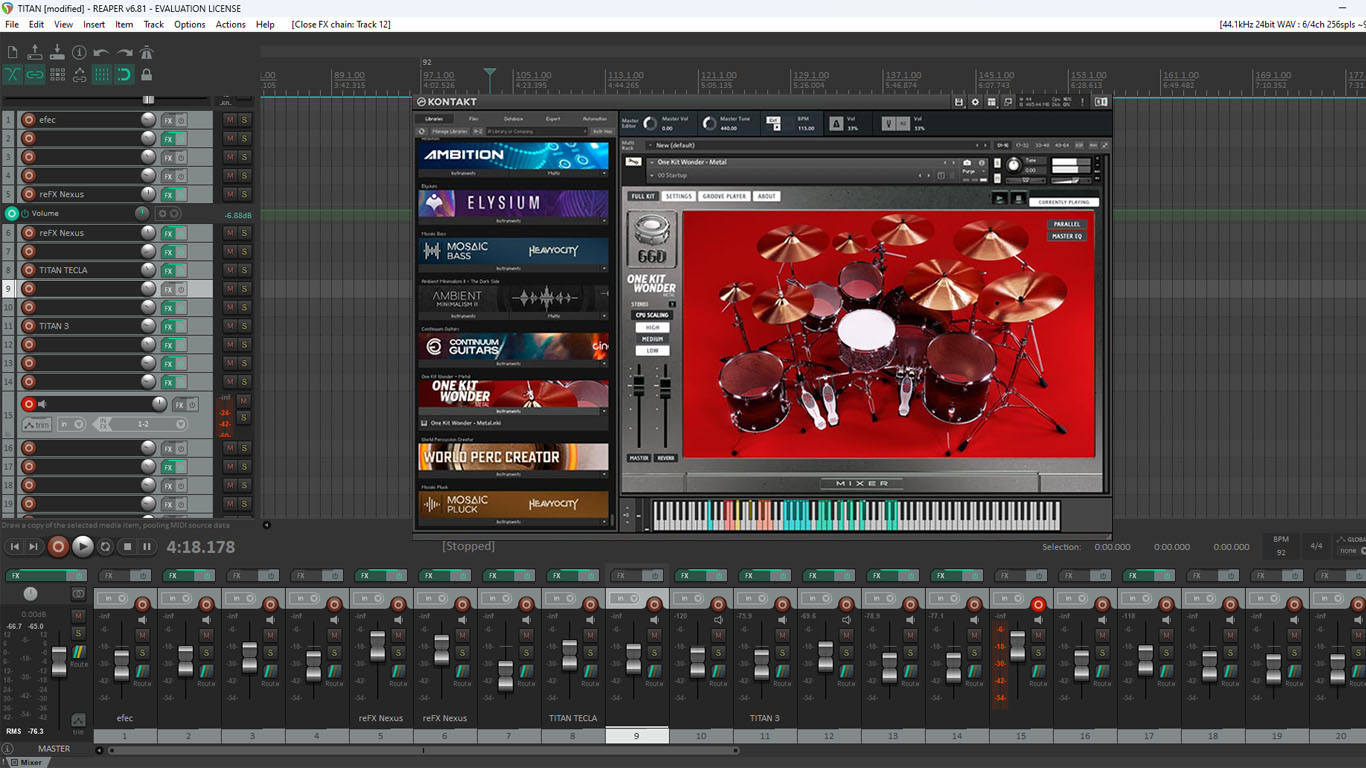Toggle auto-crossfade toolbar icon
The width and height of the screenshot is (1366, 768).
coord(13,74)
